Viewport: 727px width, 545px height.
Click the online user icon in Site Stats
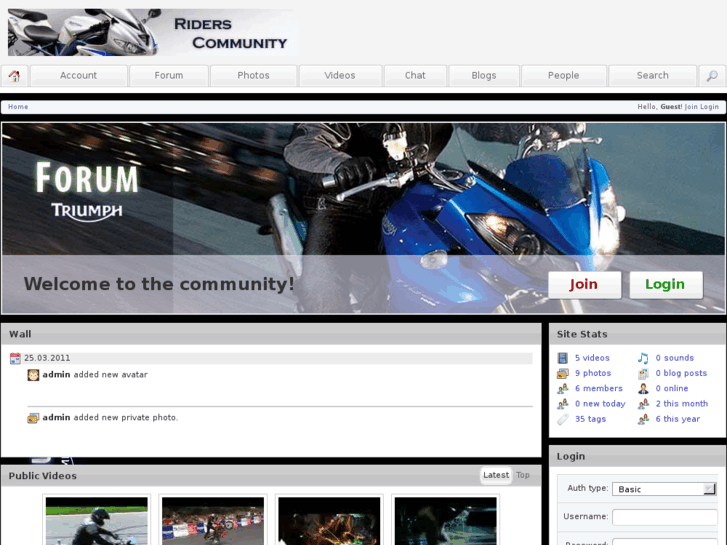(643, 389)
